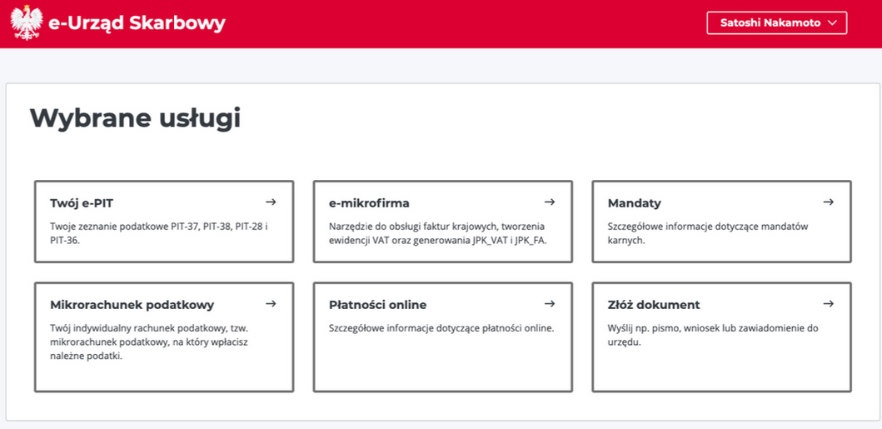Open the Płatności online title

click(x=377, y=305)
